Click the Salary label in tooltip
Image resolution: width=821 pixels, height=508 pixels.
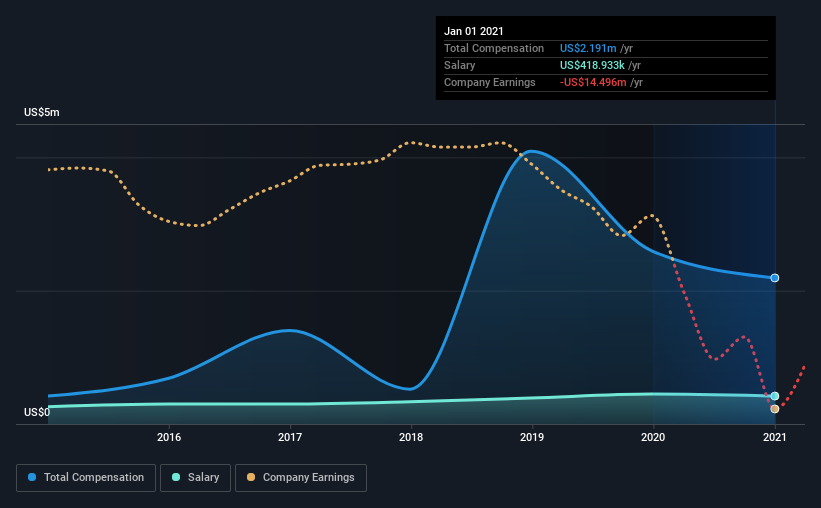[x=459, y=65]
